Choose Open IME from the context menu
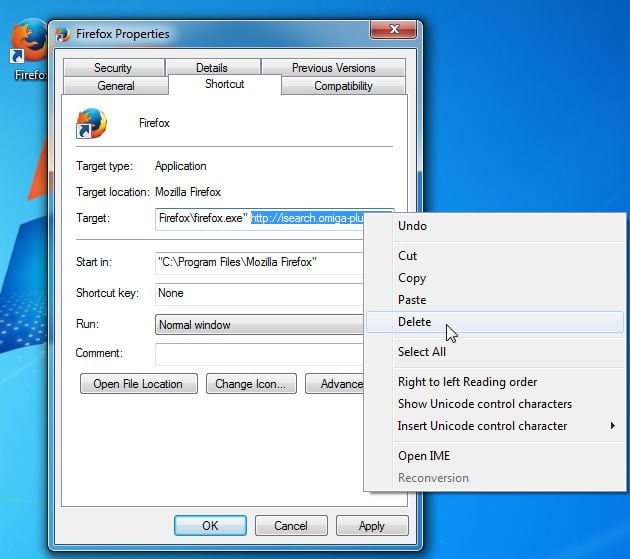The width and height of the screenshot is (630, 559). click(495, 456)
